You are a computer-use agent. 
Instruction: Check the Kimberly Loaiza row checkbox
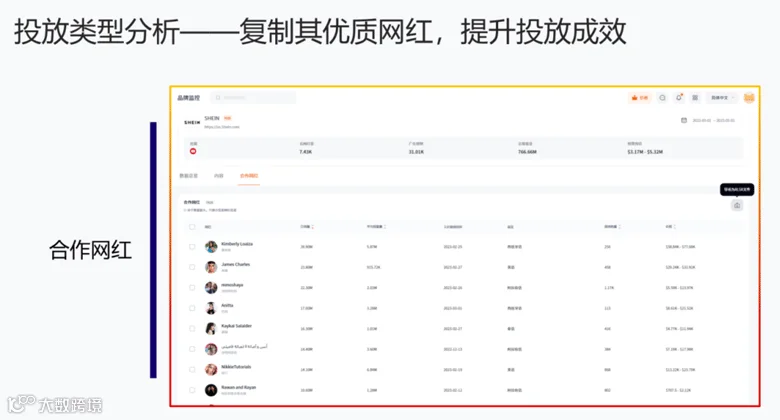(192, 247)
